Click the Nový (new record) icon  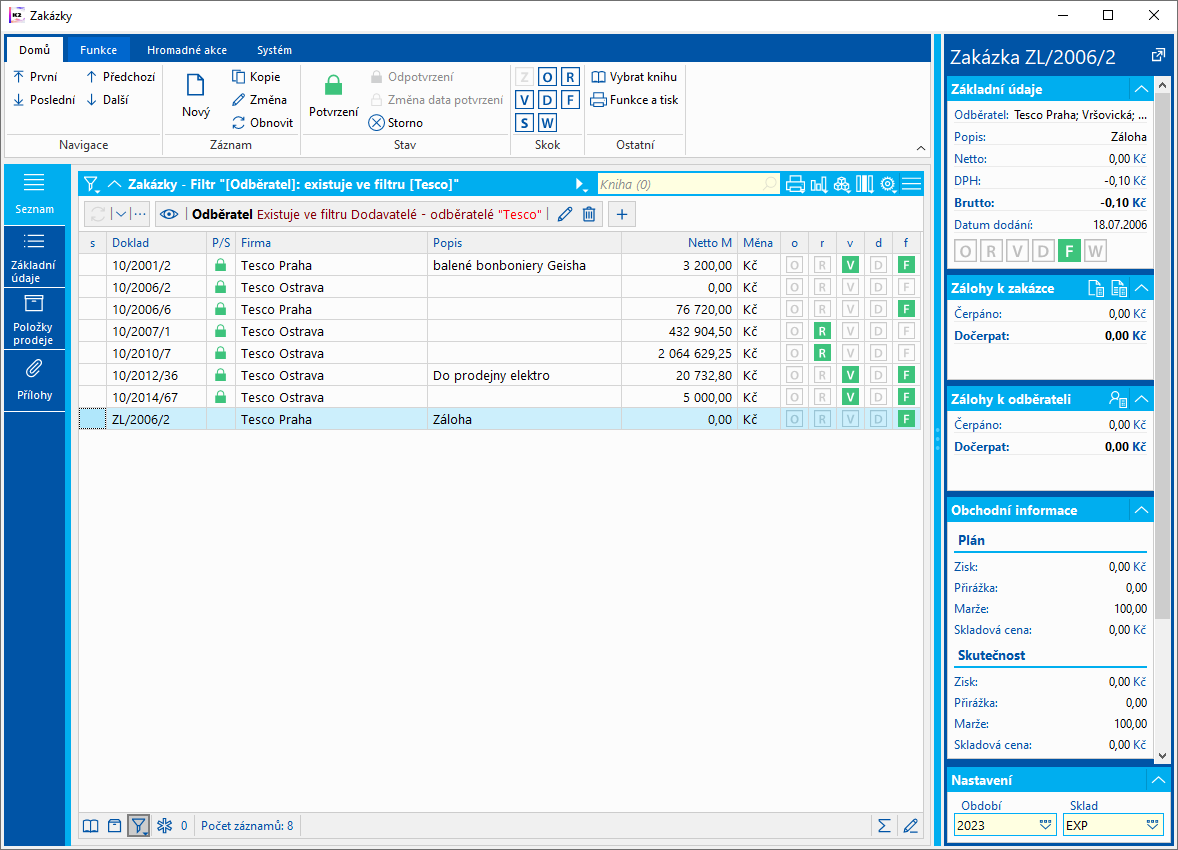[195, 87]
